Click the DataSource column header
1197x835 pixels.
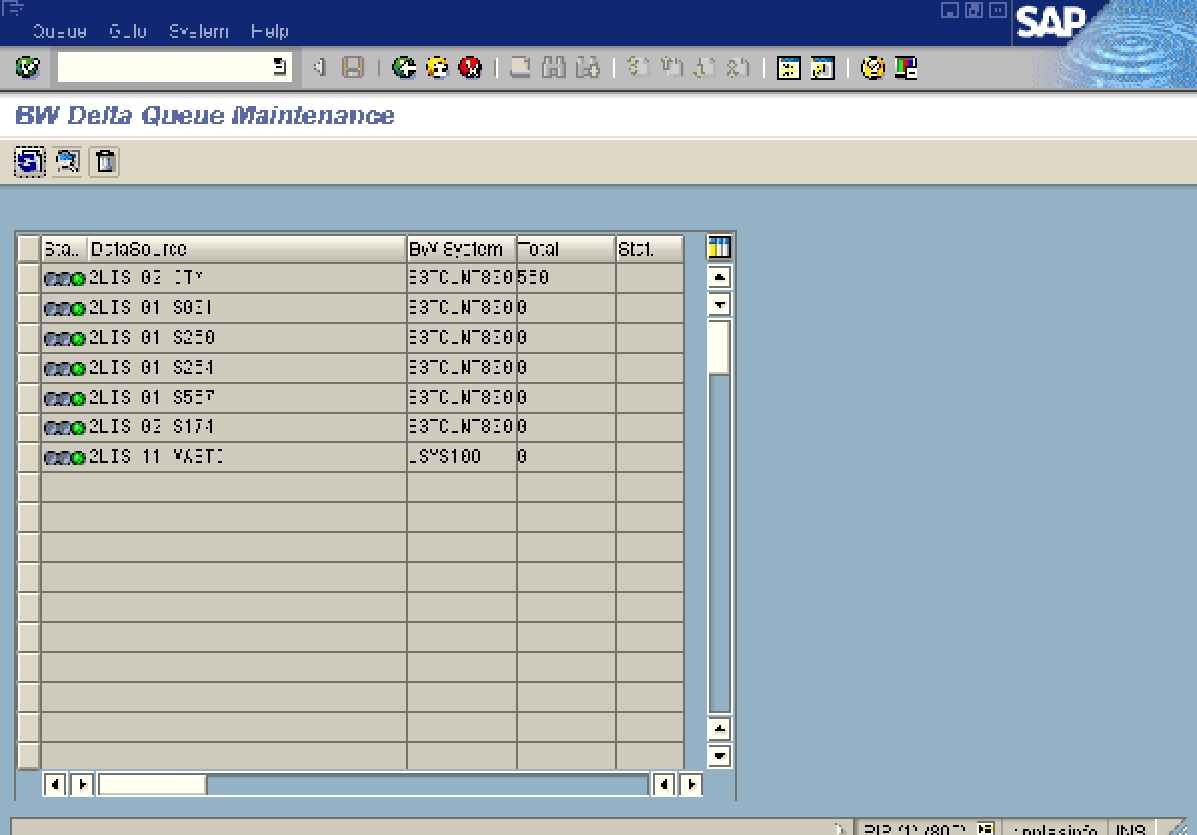(247, 249)
